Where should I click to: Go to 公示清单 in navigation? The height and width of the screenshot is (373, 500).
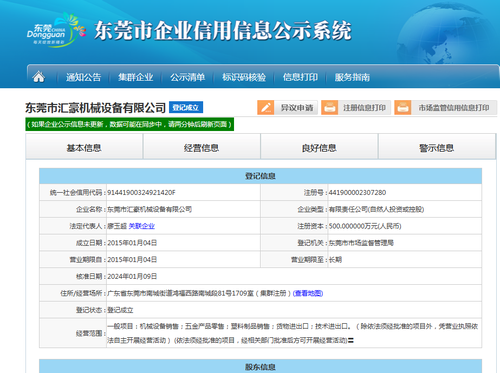click(x=188, y=77)
